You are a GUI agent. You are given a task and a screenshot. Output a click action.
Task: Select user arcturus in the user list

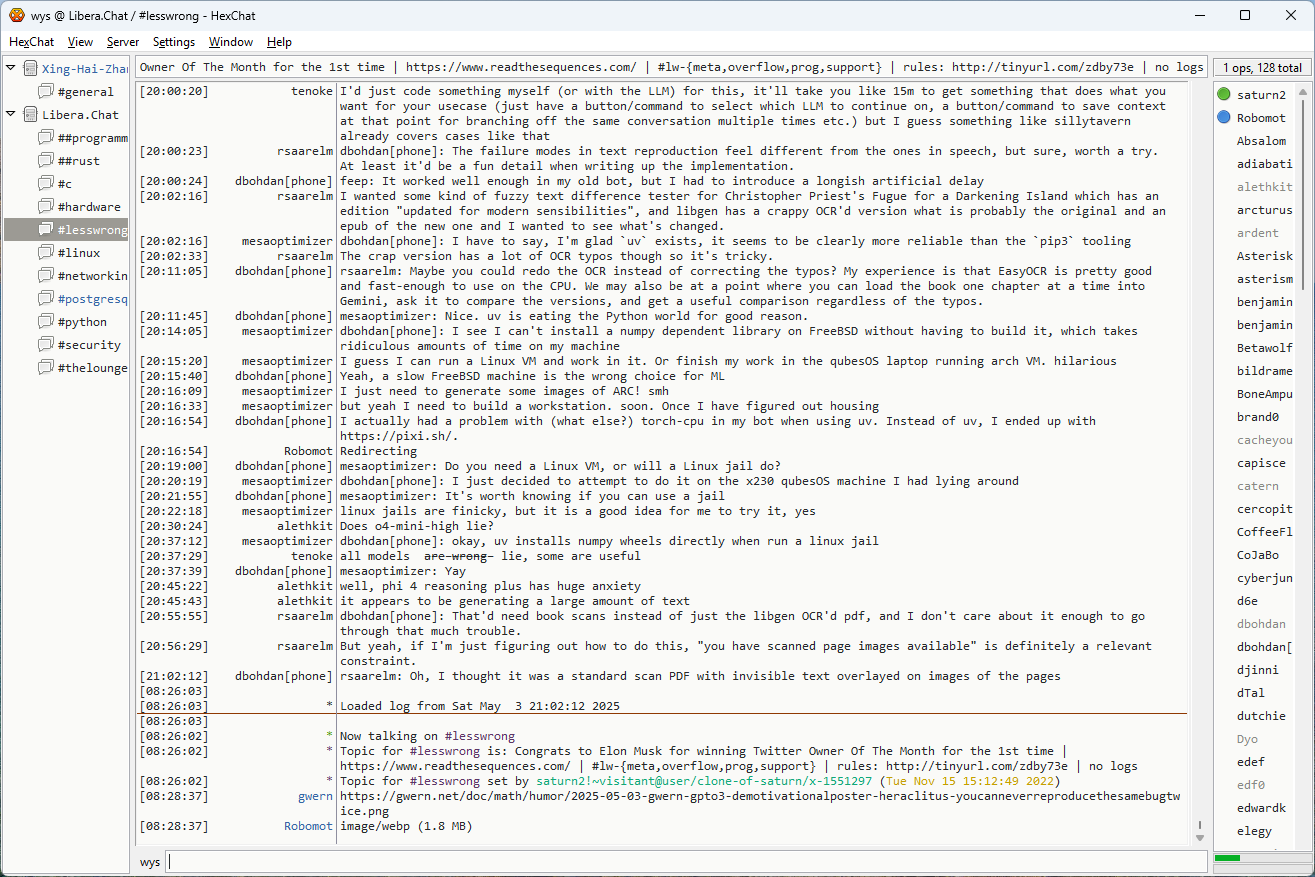tap(1264, 210)
